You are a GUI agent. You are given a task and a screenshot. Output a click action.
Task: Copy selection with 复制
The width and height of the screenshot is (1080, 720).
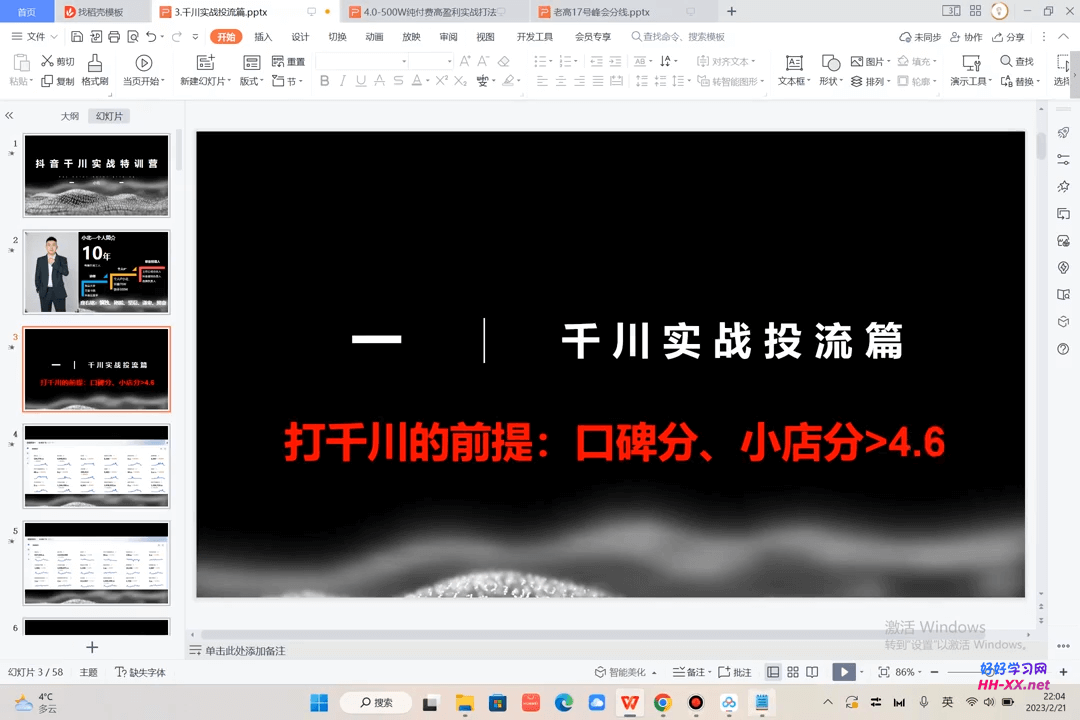coord(58,81)
